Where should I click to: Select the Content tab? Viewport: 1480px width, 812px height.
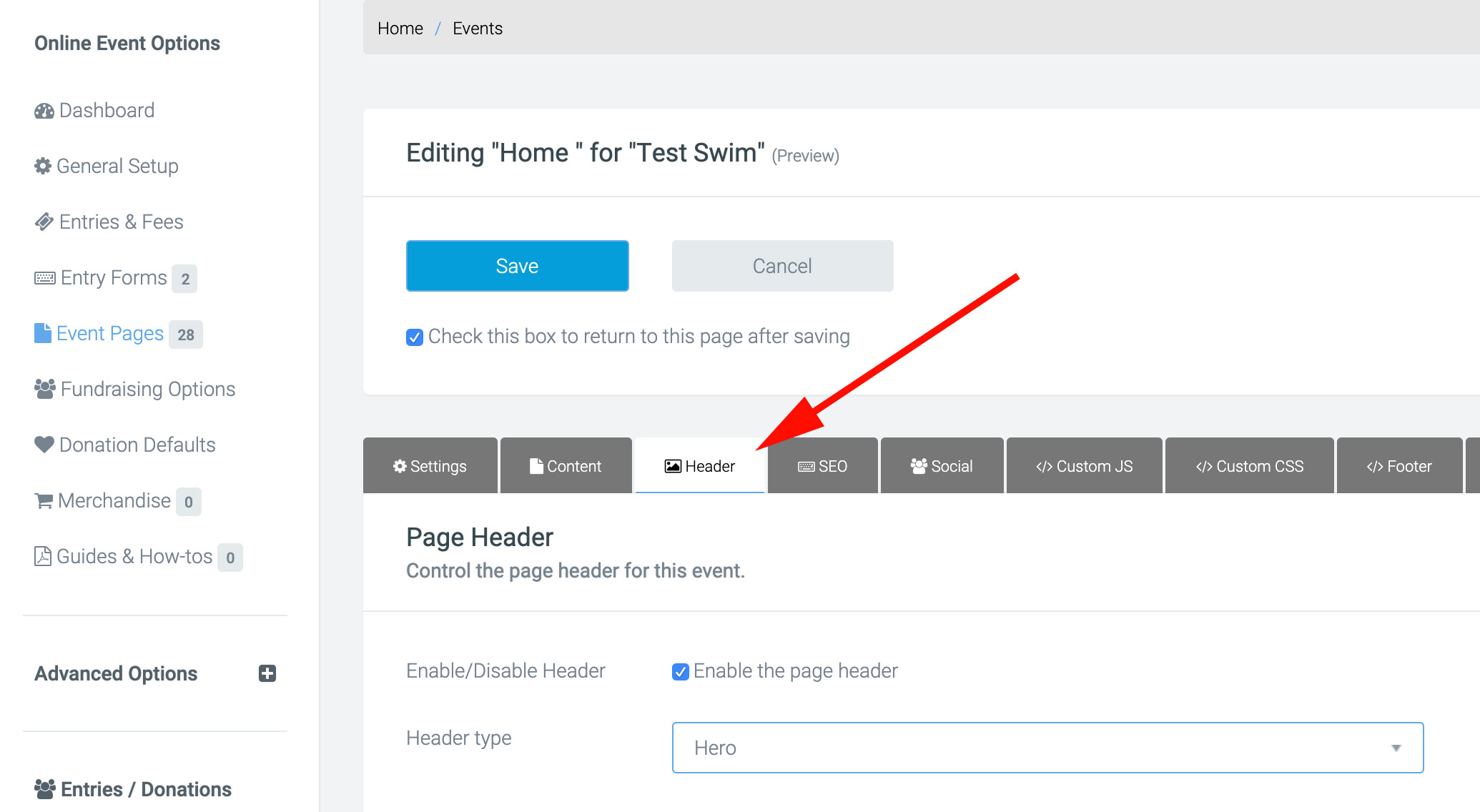(x=566, y=466)
